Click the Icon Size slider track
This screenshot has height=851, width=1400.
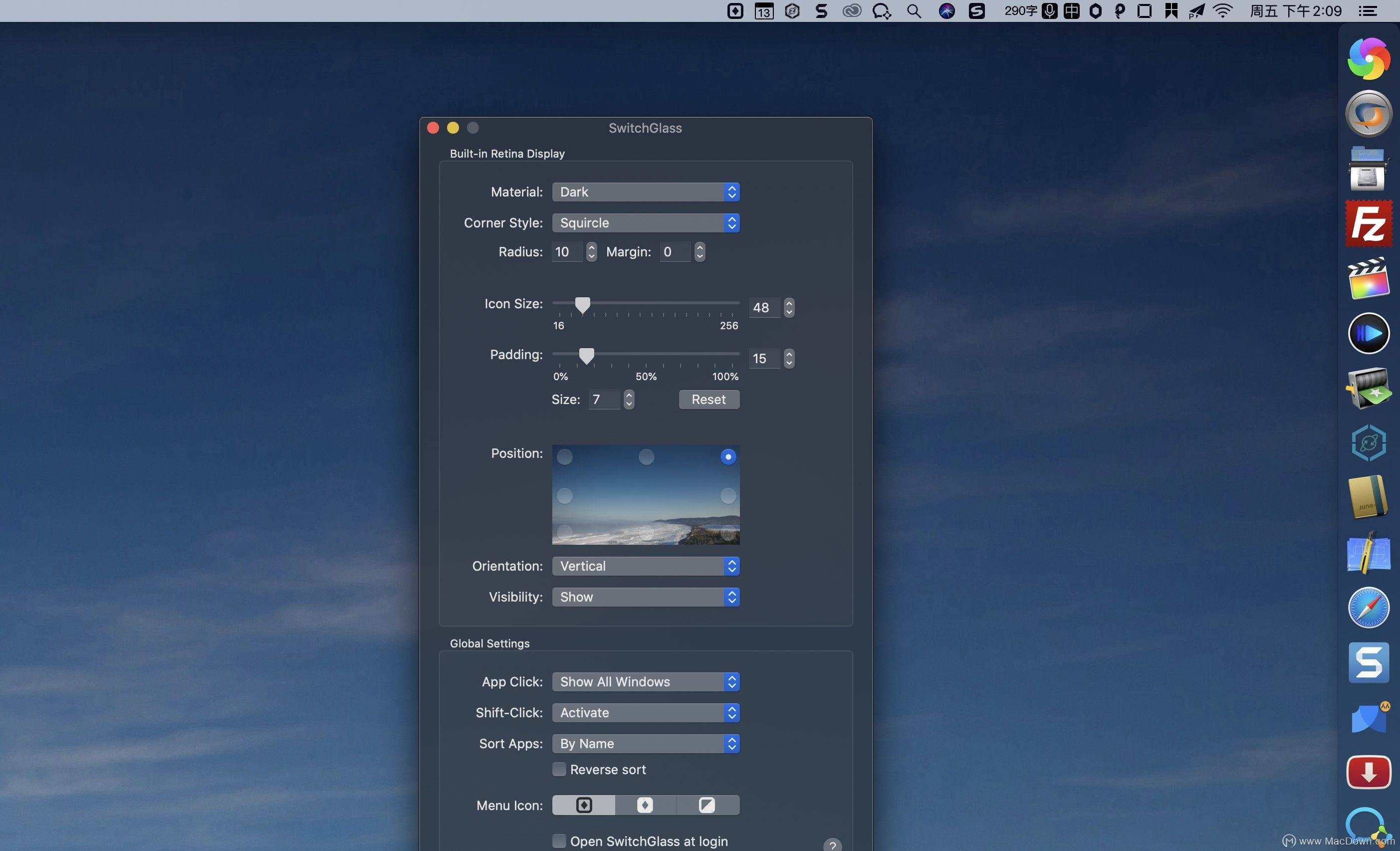tap(646, 303)
